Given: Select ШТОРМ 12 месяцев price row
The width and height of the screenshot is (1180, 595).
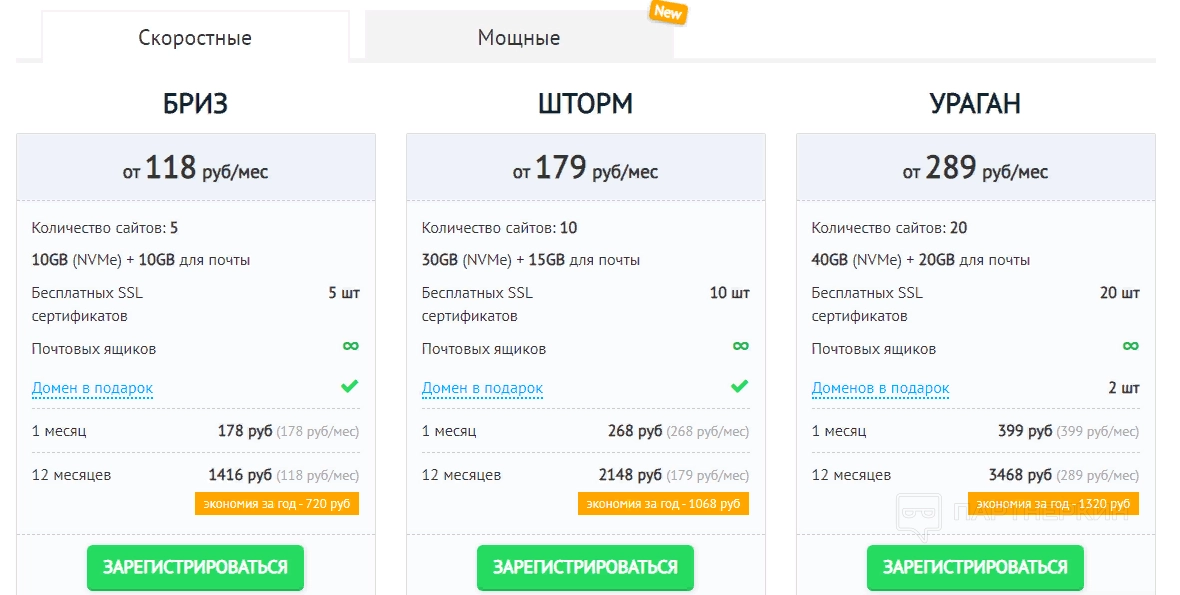Looking at the screenshot, I should [x=585, y=475].
